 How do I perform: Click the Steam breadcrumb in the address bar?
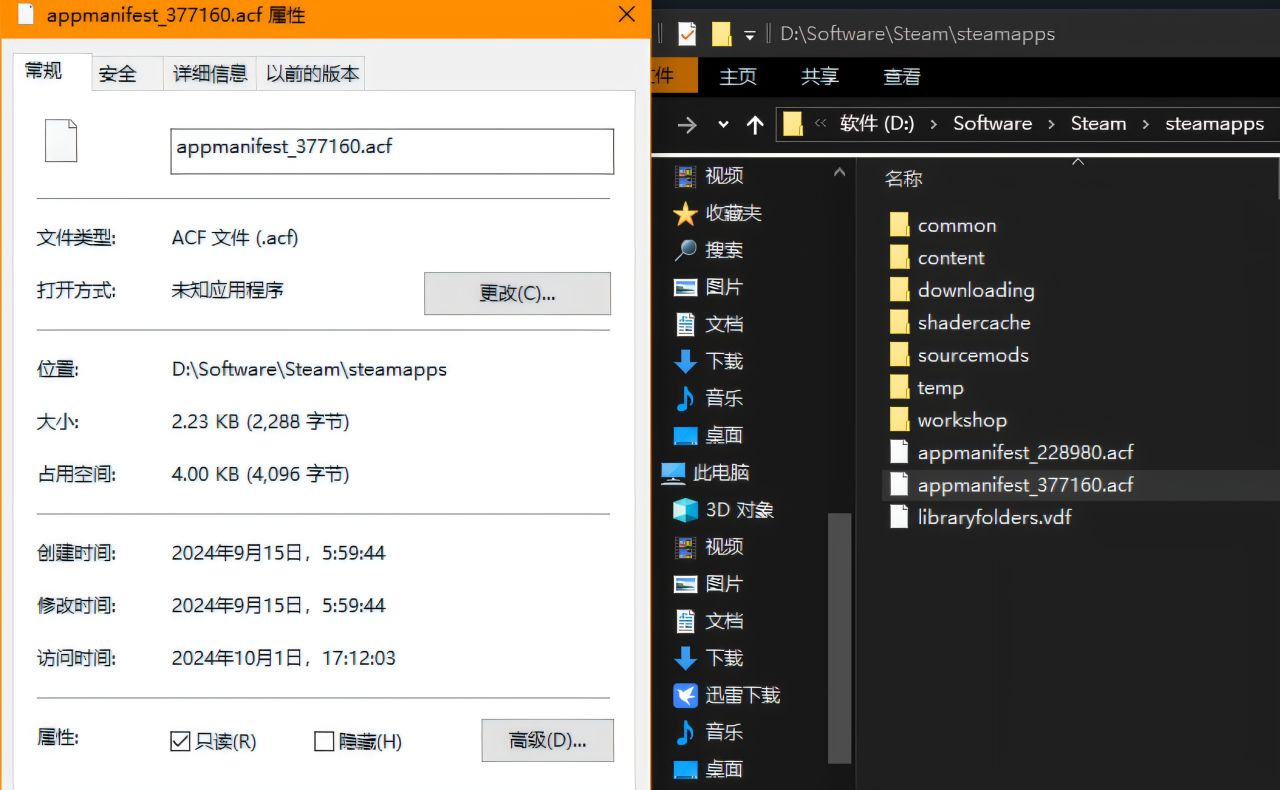pyautogui.click(x=1098, y=124)
